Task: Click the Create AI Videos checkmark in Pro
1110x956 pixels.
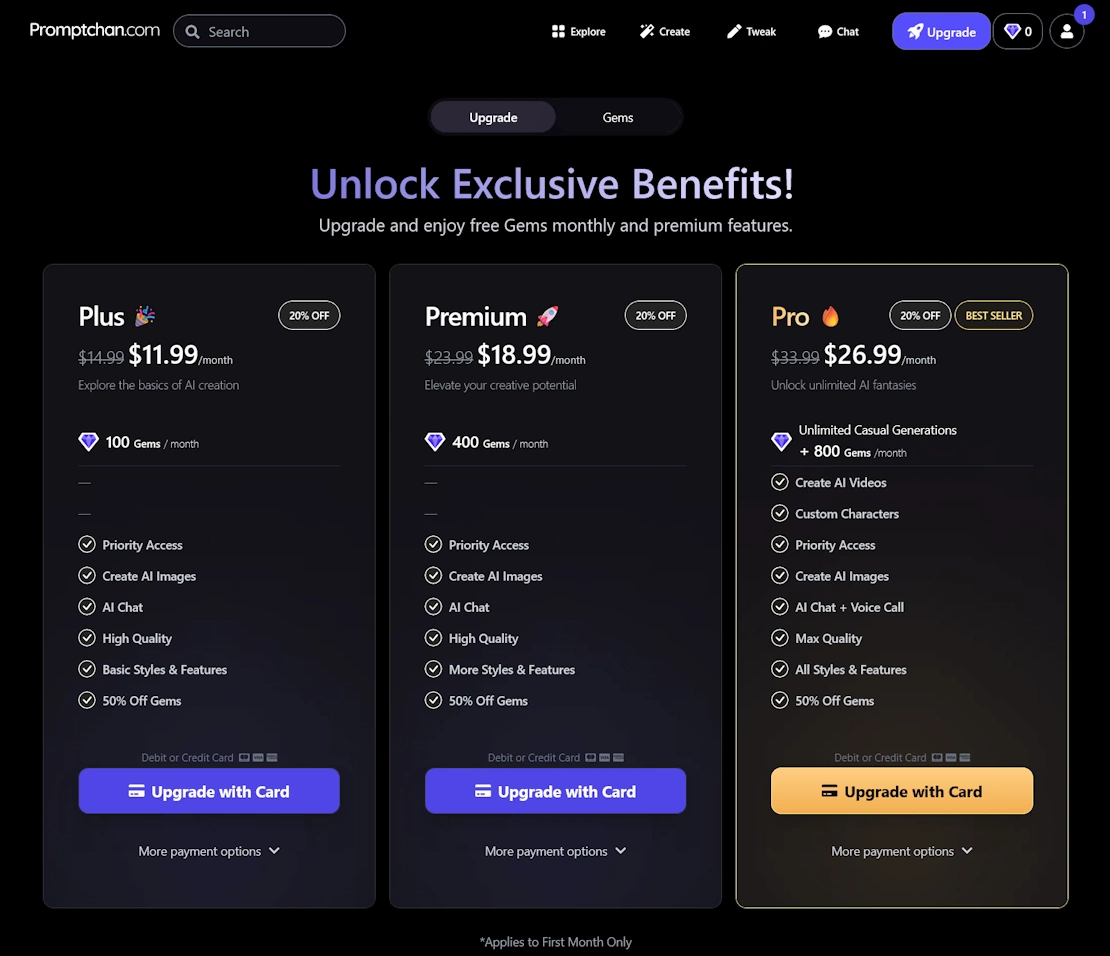Action: click(780, 482)
